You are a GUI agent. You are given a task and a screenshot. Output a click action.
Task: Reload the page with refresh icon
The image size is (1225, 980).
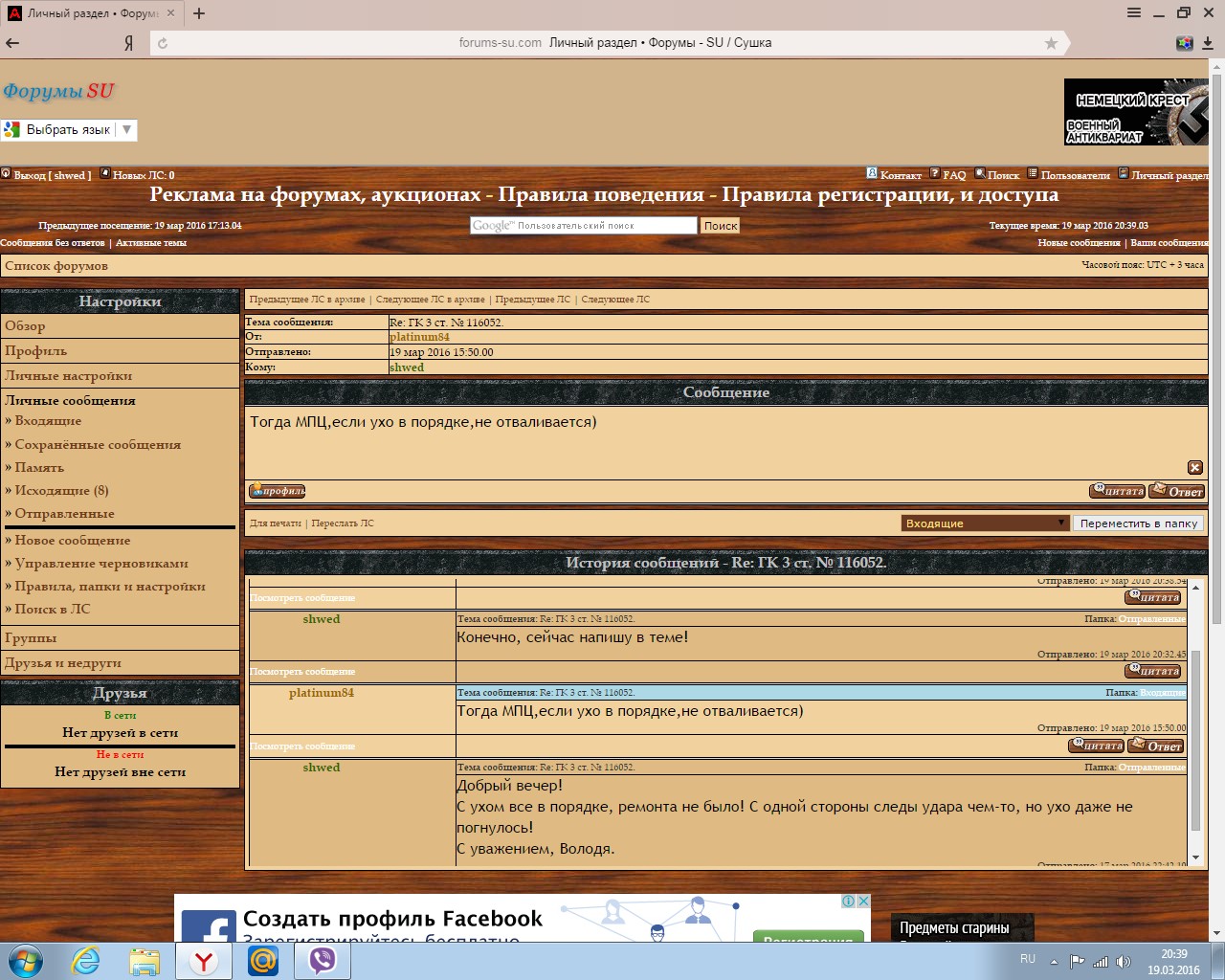coord(163,43)
